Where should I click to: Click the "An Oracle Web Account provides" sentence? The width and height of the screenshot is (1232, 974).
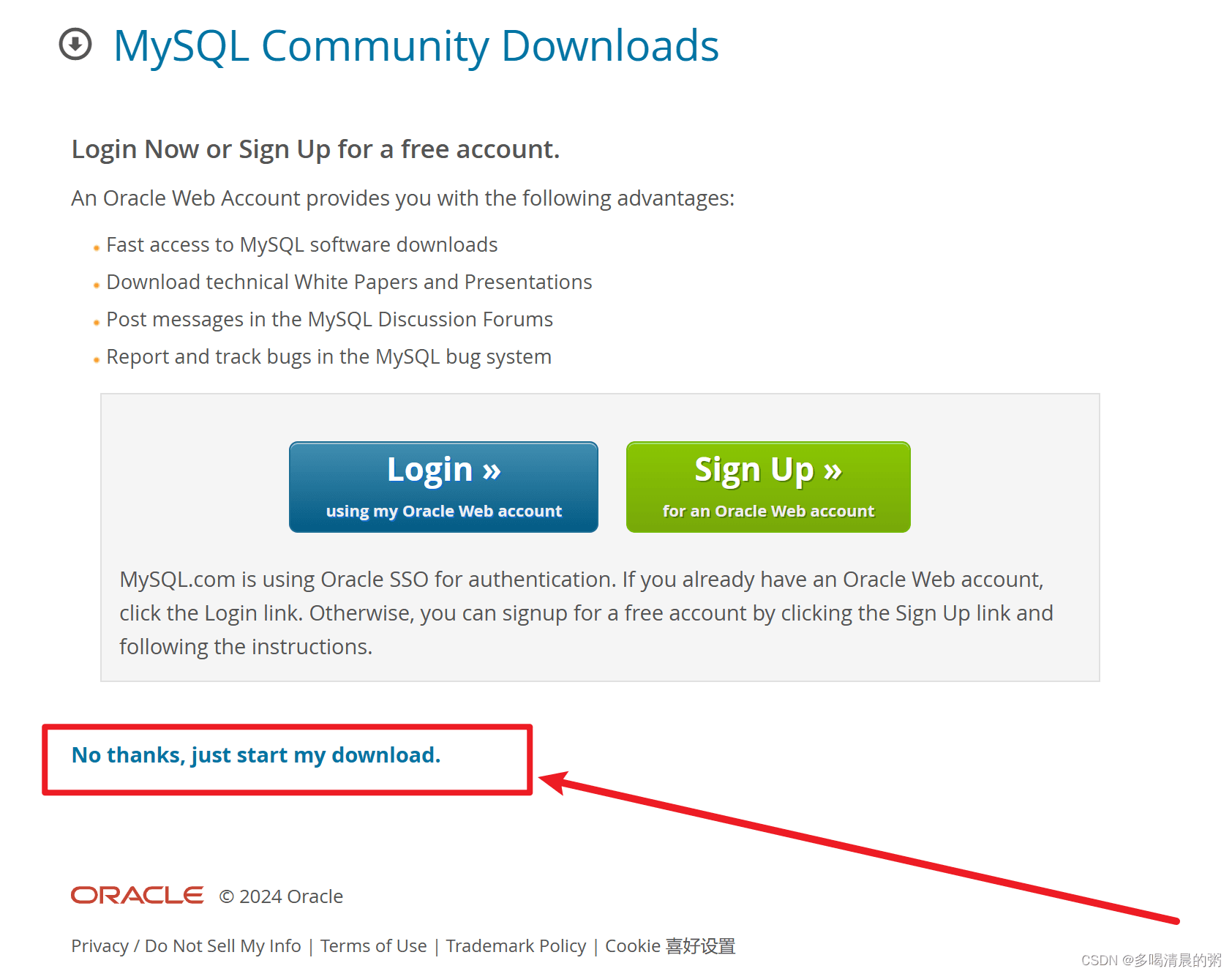[x=402, y=198]
